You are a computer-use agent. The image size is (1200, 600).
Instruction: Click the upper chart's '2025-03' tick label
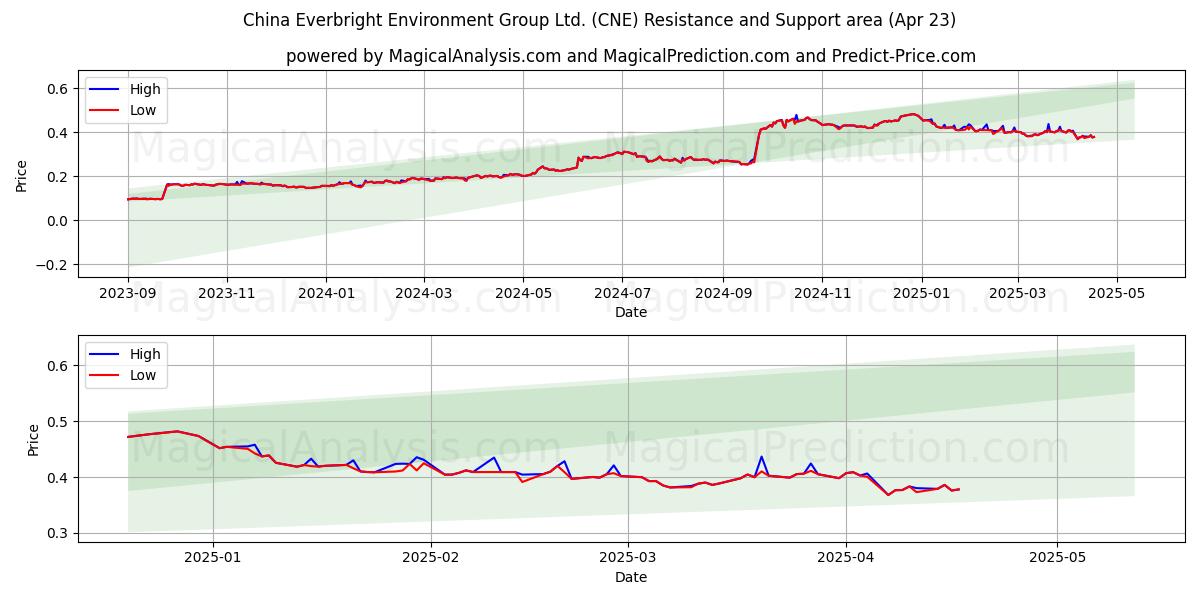point(1017,295)
